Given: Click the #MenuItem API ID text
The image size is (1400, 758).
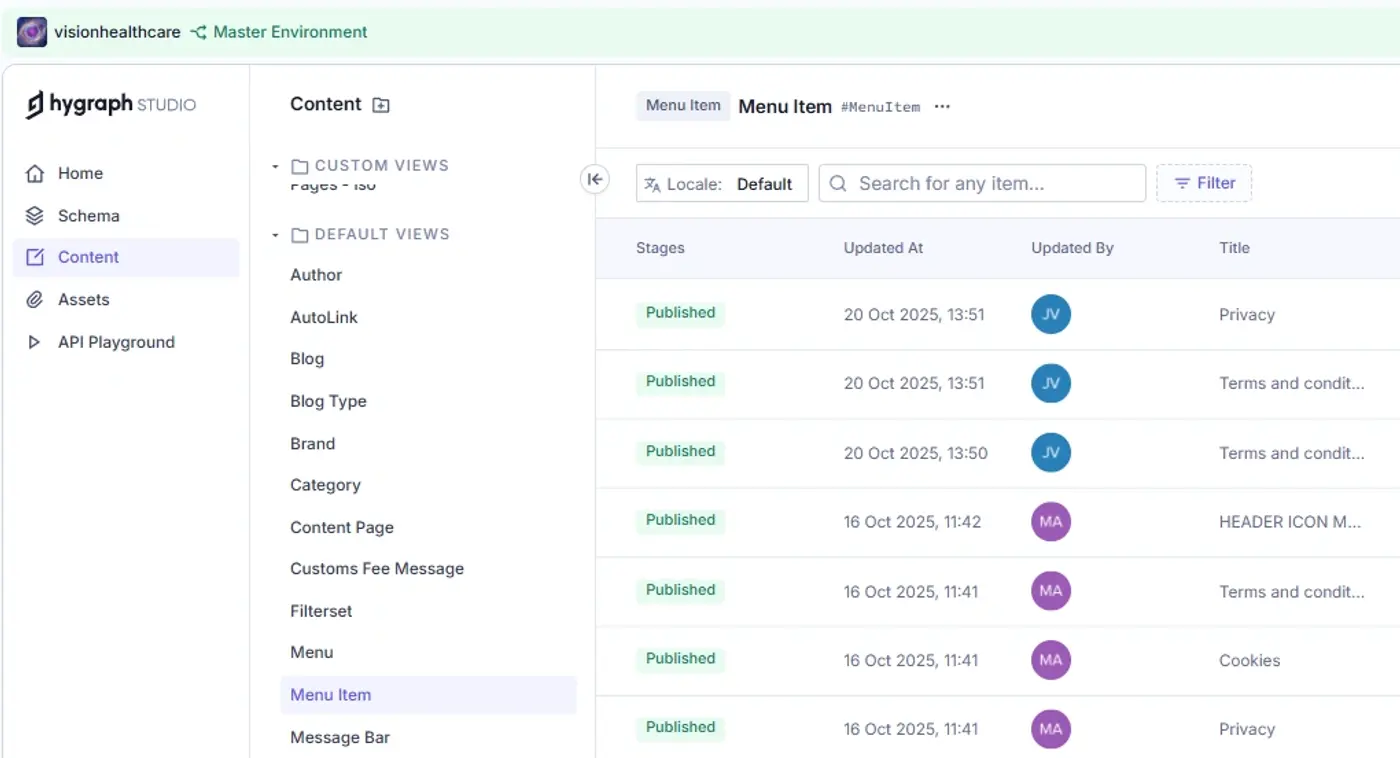Looking at the screenshot, I should coord(880,107).
